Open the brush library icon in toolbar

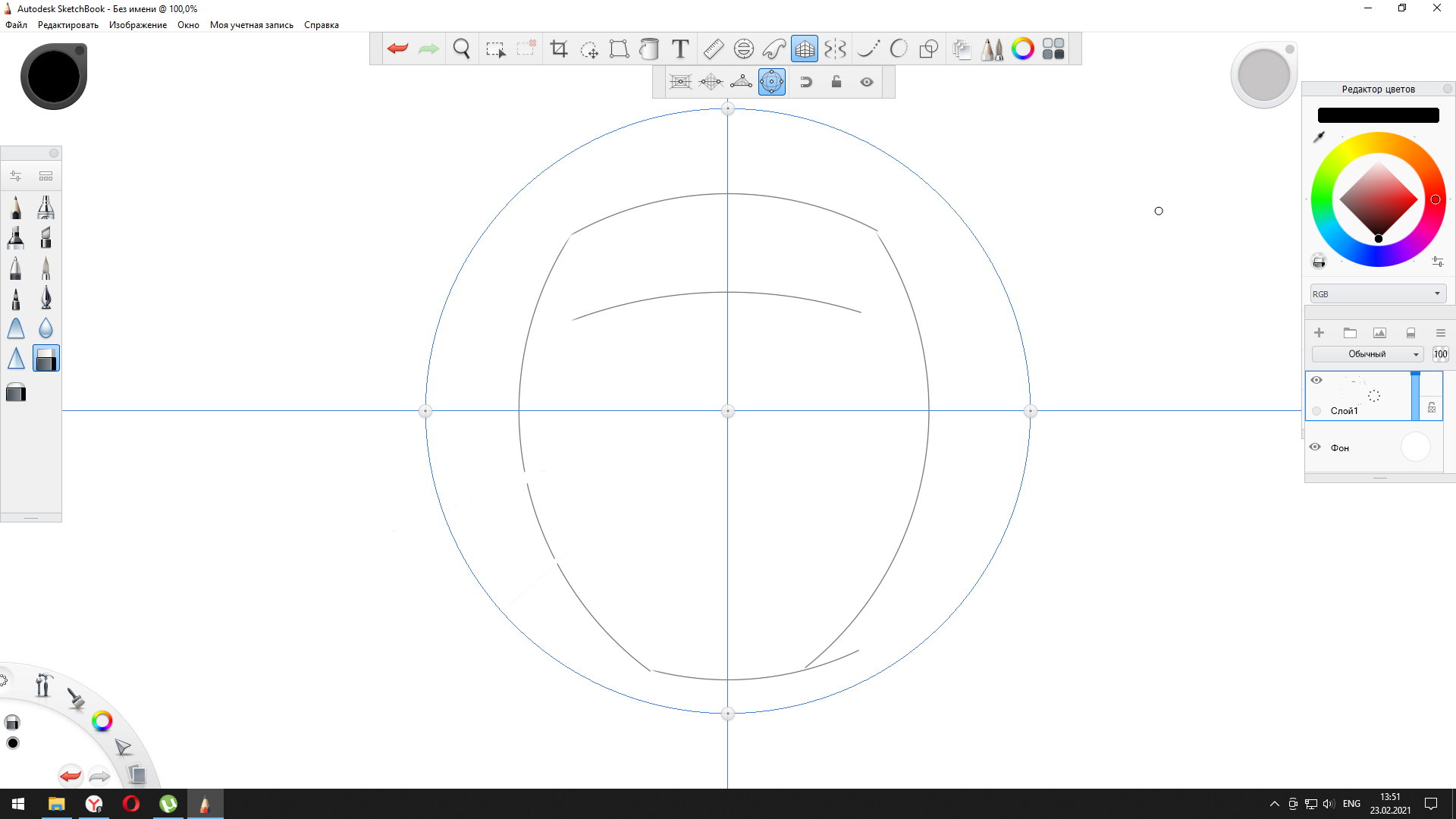pyautogui.click(x=992, y=49)
